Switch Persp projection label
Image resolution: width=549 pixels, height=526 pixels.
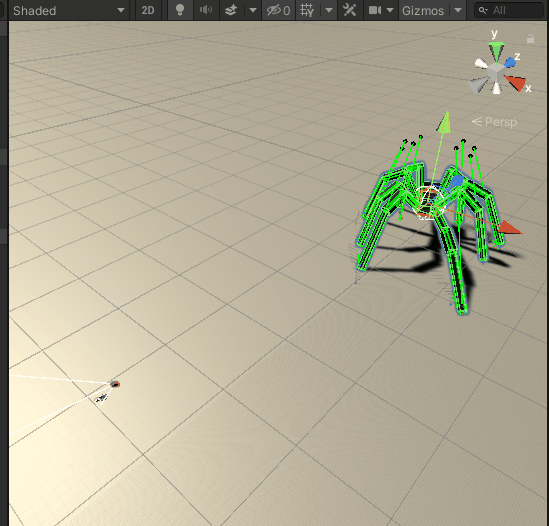pyautogui.click(x=495, y=122)
